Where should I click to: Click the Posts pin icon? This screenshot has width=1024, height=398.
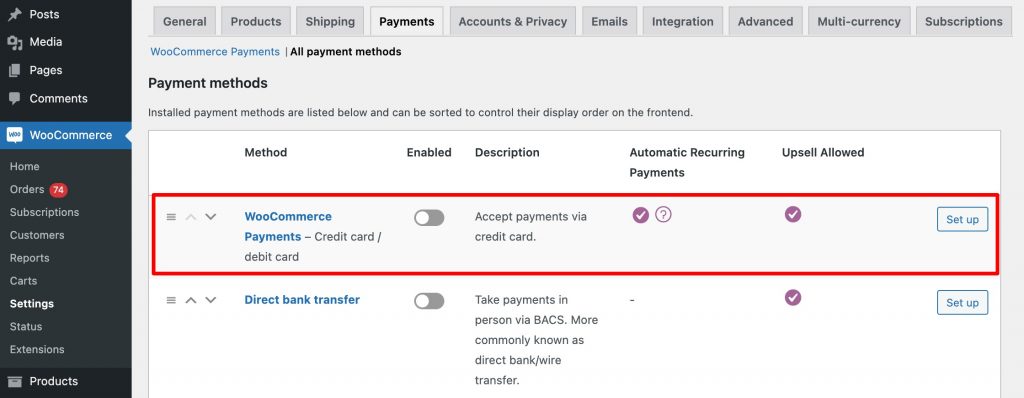(x=14, y=14)
